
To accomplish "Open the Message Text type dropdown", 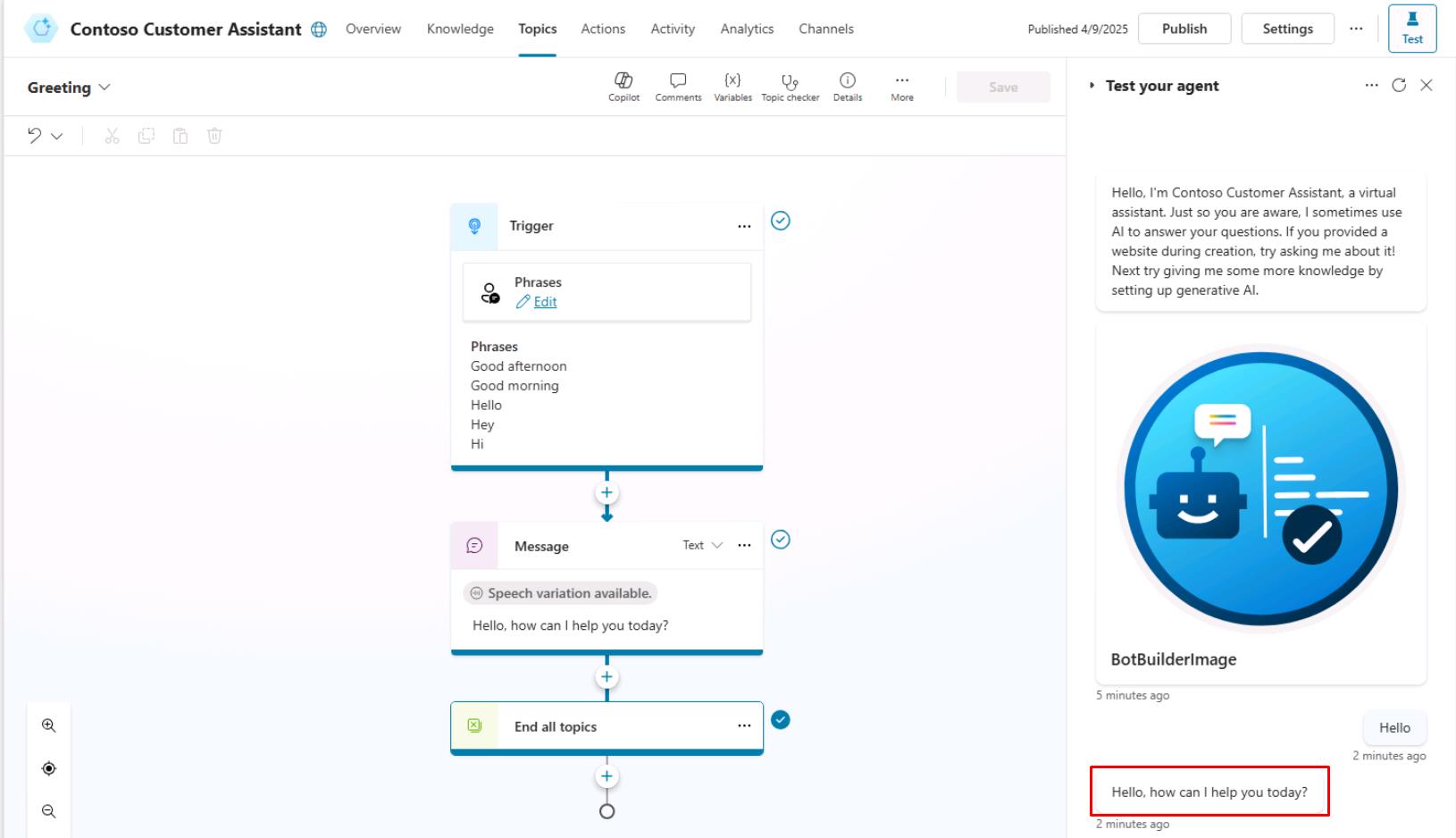I will 703,545.
